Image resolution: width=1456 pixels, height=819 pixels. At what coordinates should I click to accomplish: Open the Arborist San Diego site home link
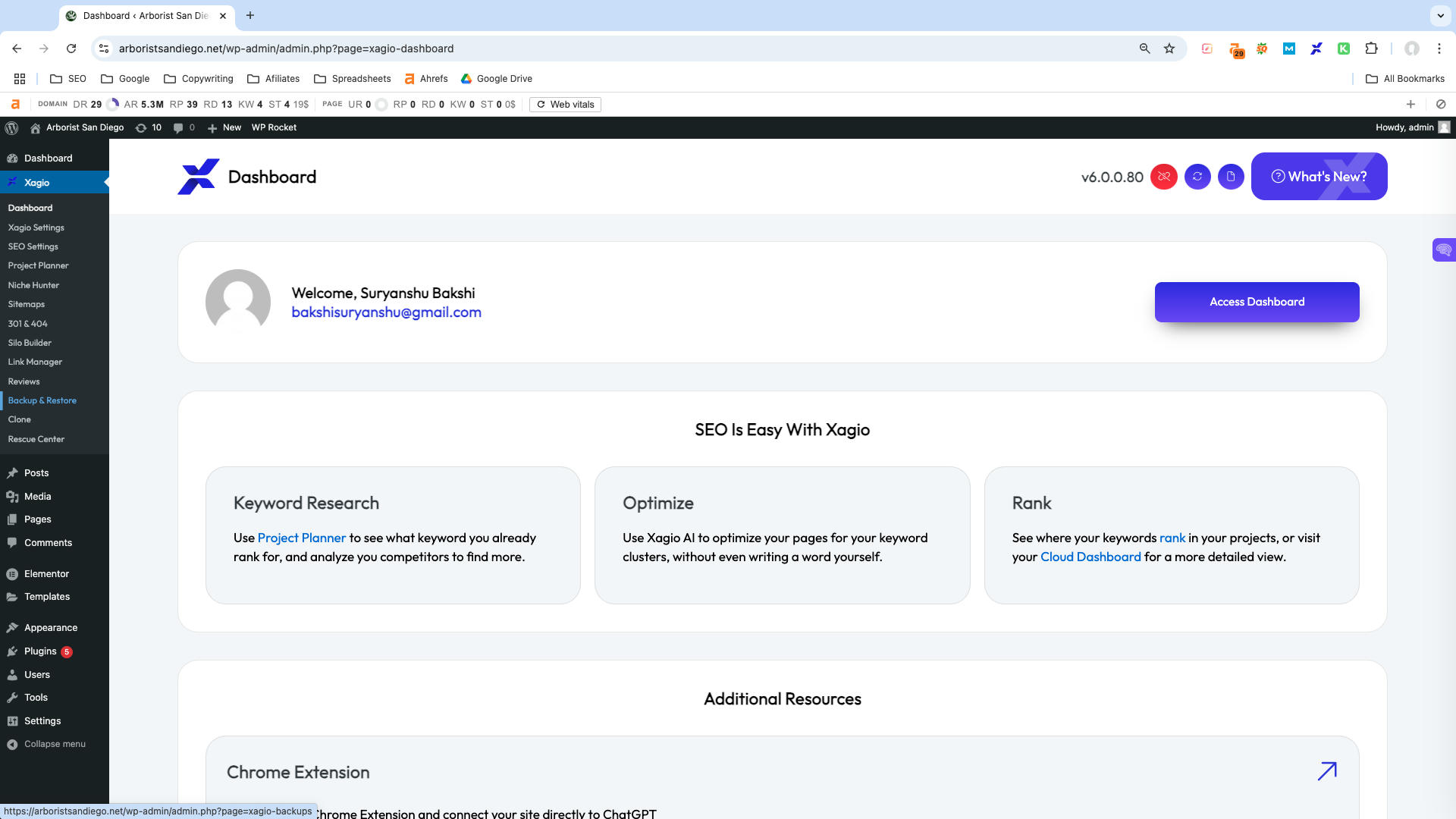point(77,127)
